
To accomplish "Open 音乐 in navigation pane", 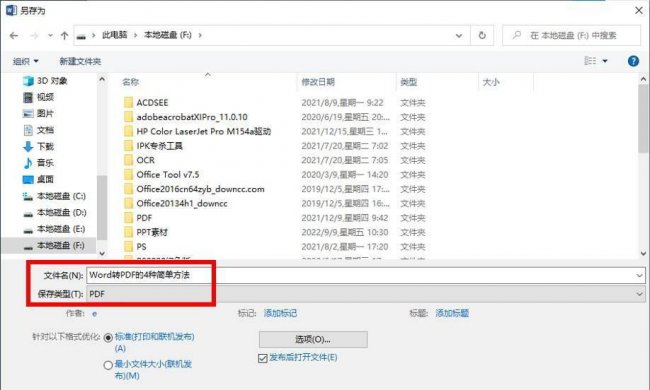I will point(39,163).
